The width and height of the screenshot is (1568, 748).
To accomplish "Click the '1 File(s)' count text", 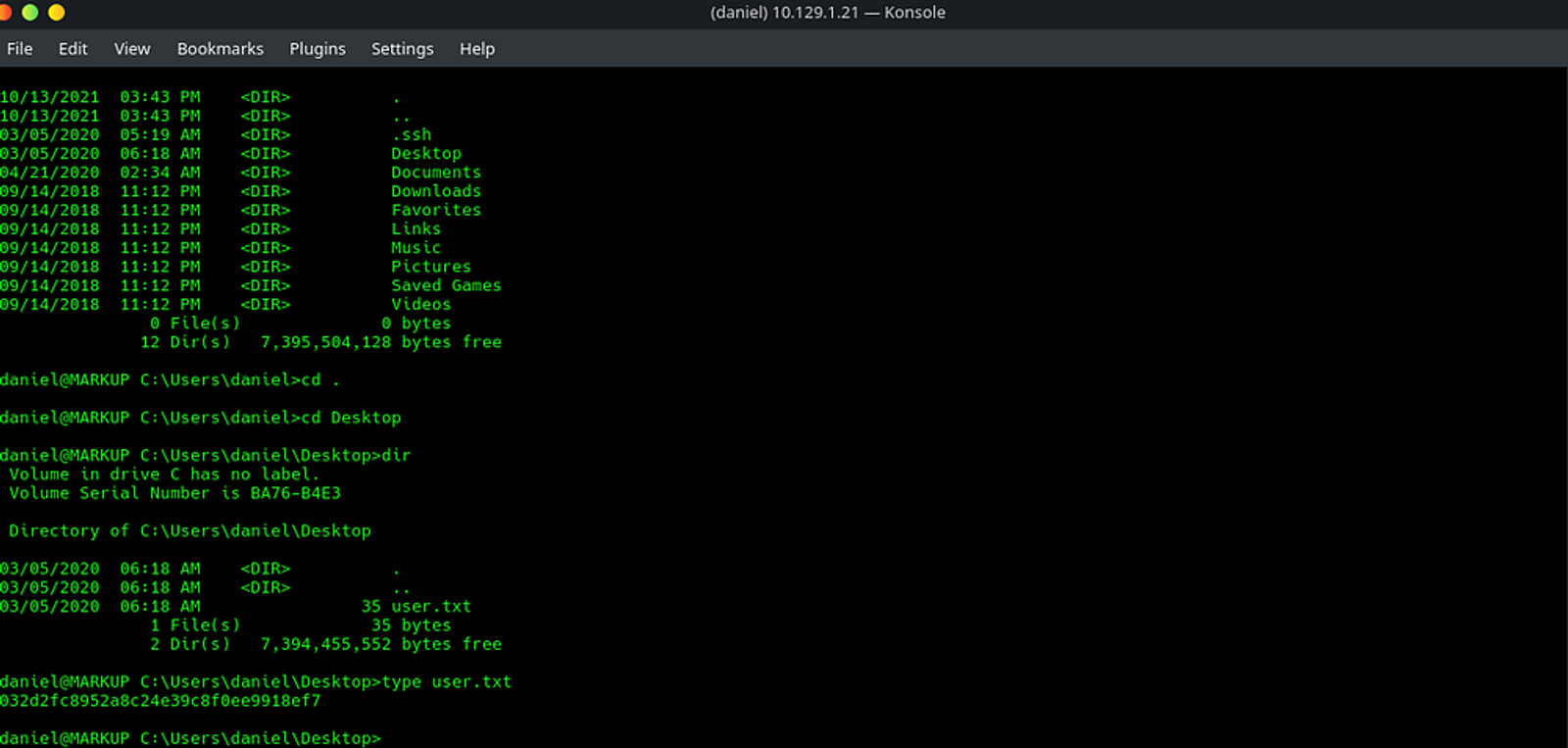I will [x=195, y=625].
